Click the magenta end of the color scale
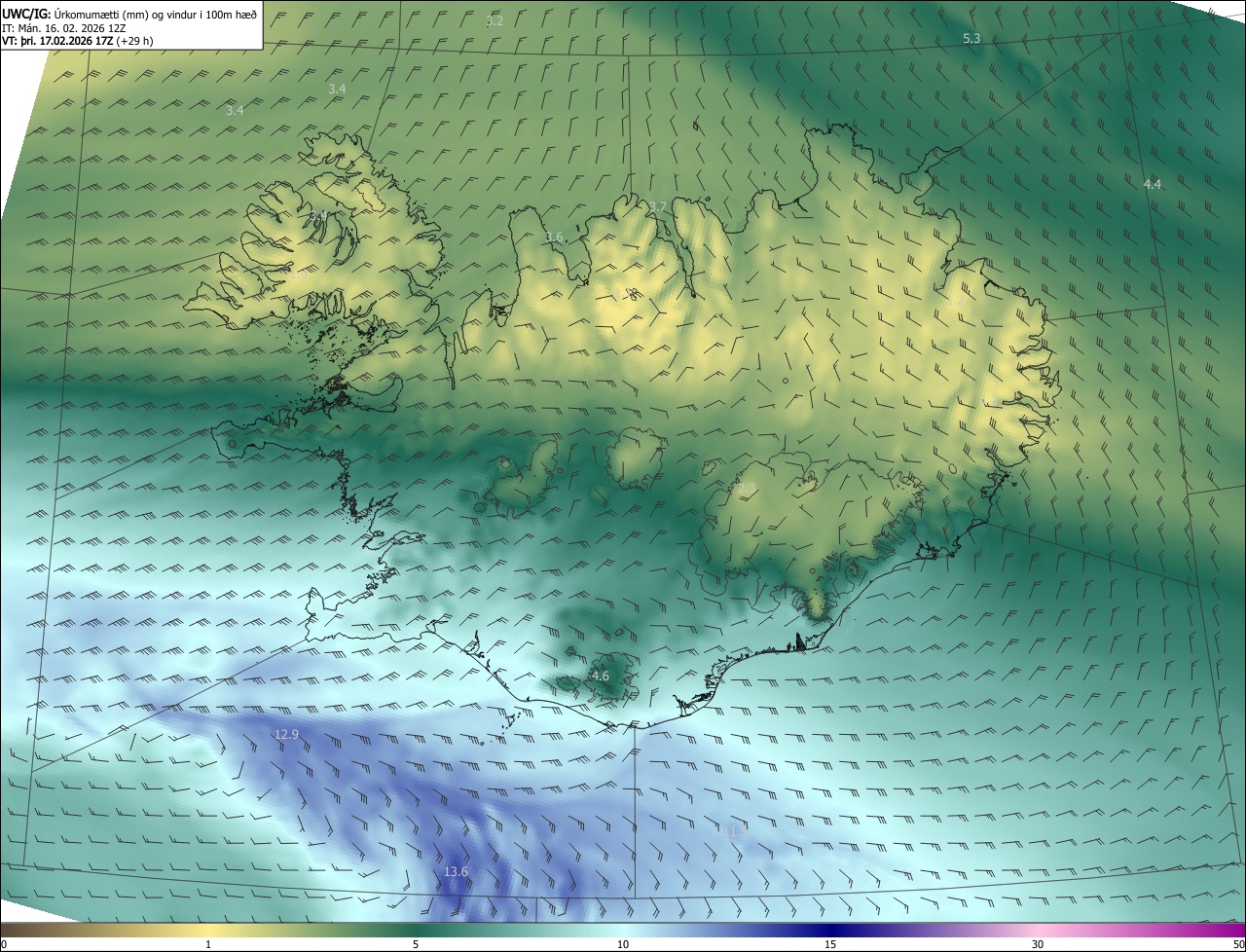This screenshot has height=952, width=1246. pos(1236,930)
